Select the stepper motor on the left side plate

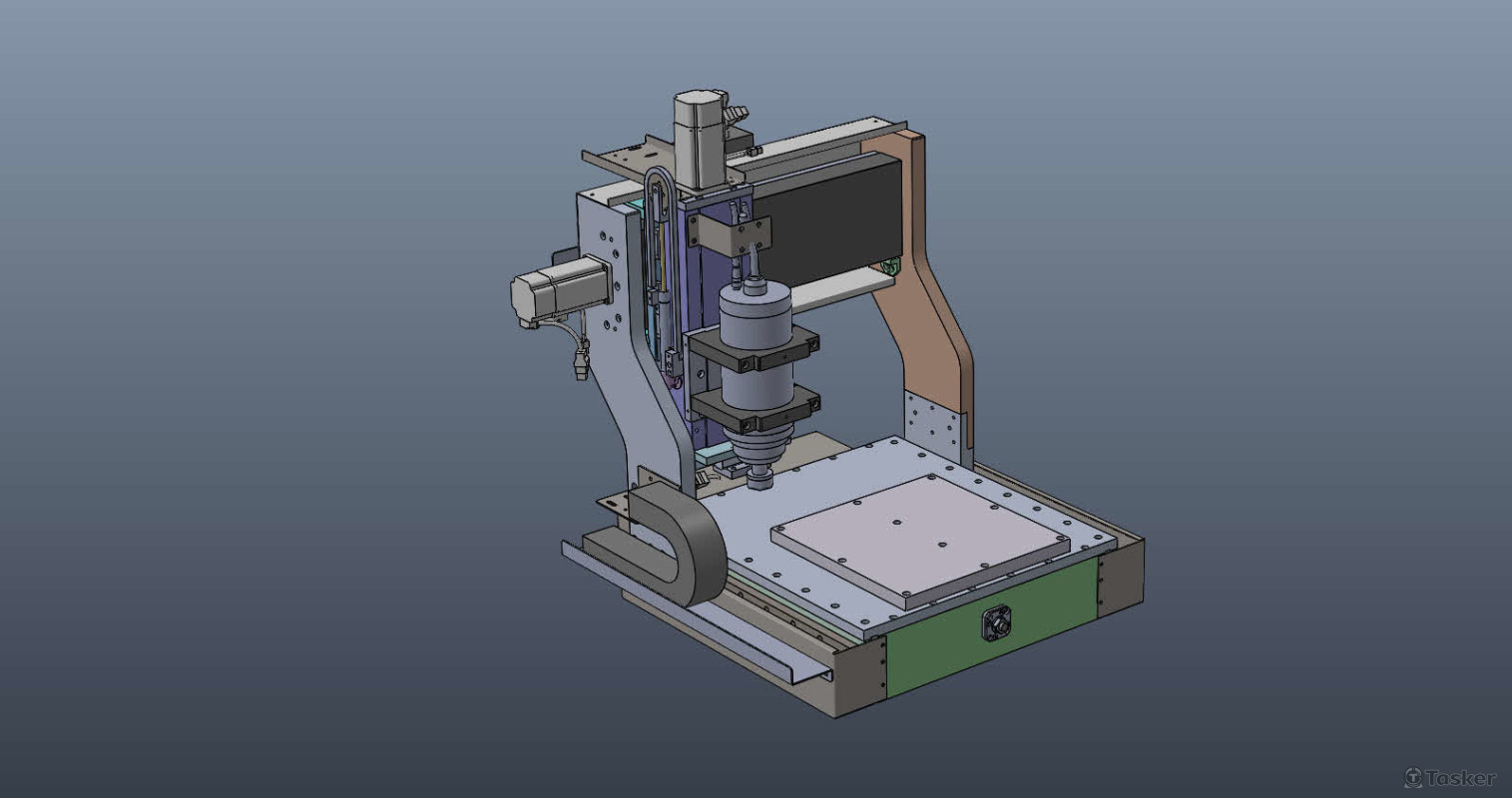(x=559, y=289)
